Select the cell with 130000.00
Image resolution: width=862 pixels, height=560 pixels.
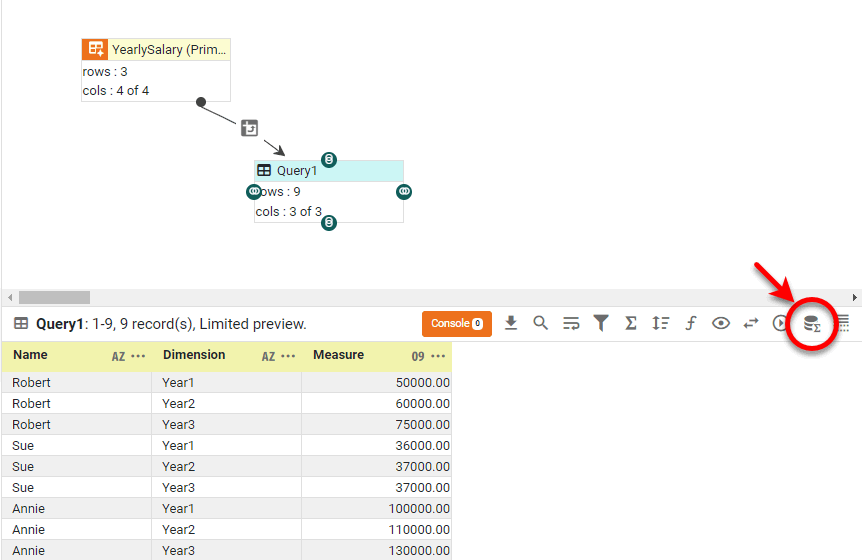[377, 550]
